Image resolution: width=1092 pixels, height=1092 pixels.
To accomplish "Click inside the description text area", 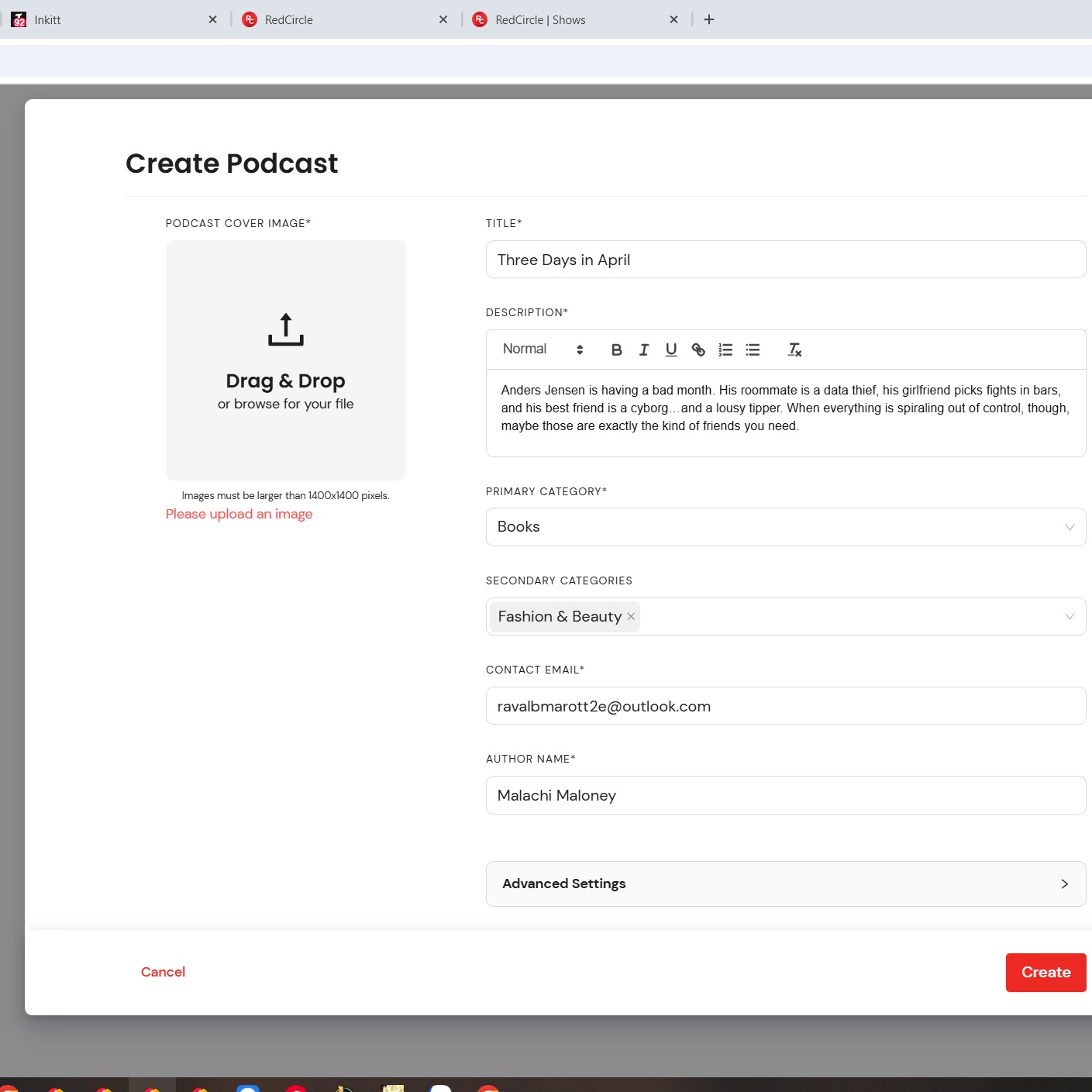I will [x=786, y=413].
